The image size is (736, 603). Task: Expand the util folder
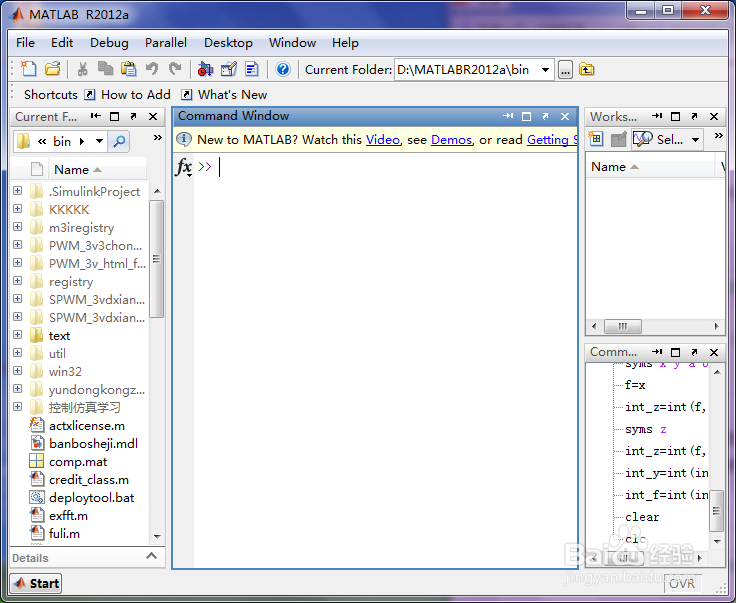click(17, 353)
